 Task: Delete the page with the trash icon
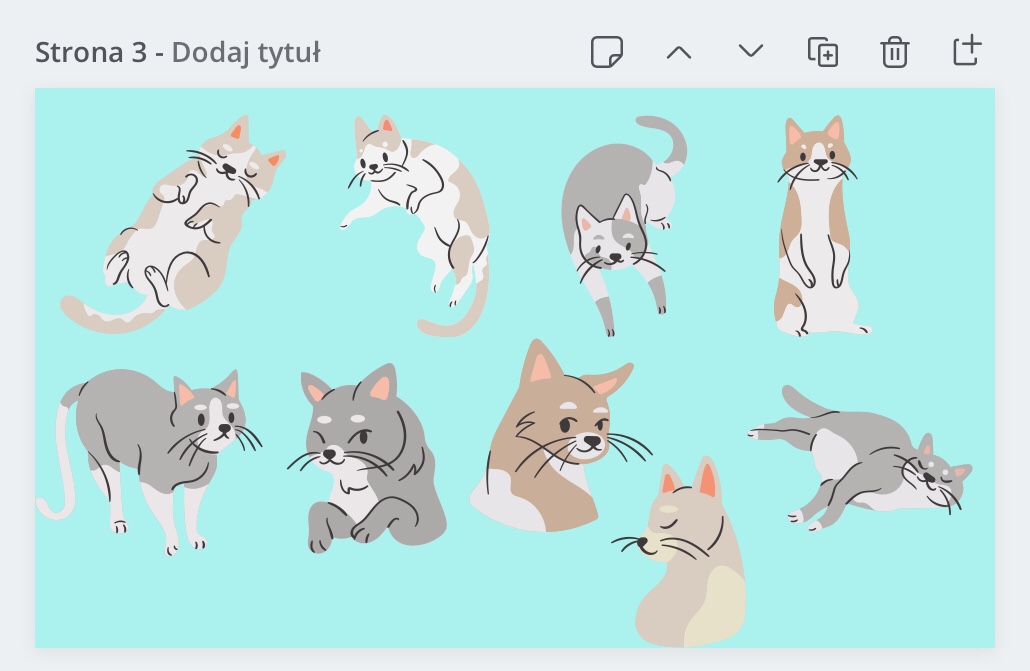[x=894, y=52]
